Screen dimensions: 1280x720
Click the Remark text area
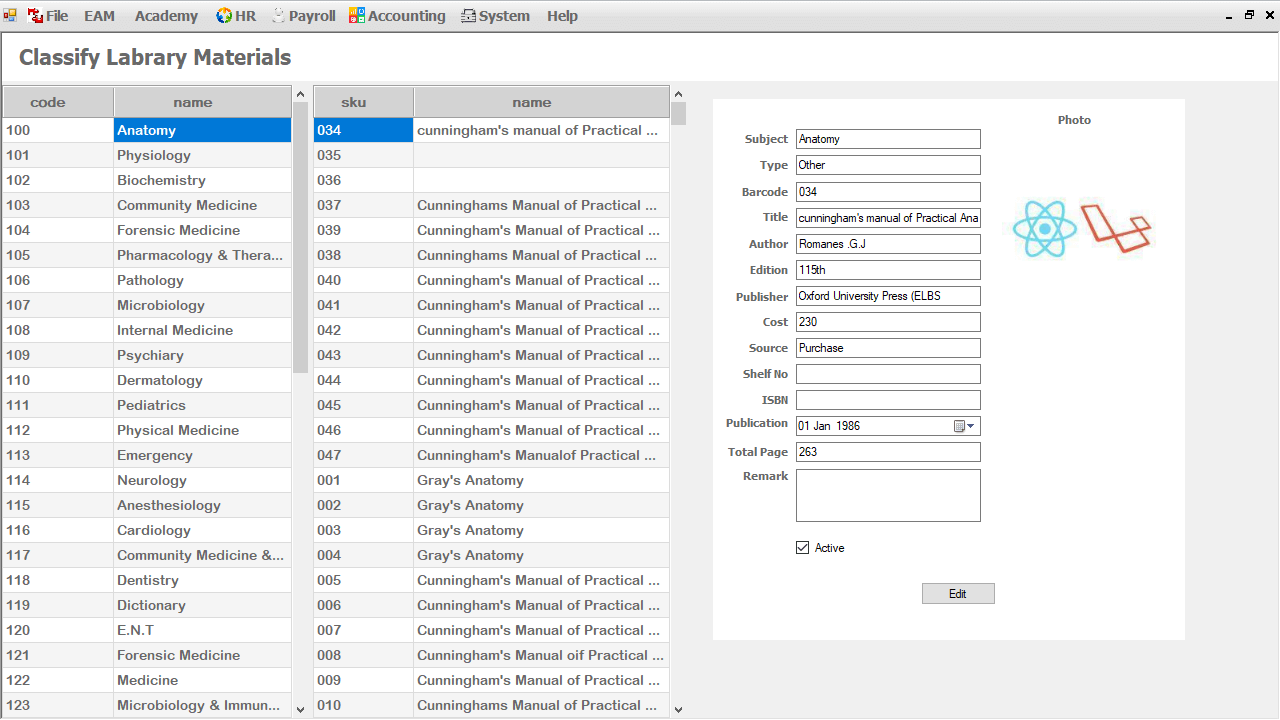pos(888,496)
